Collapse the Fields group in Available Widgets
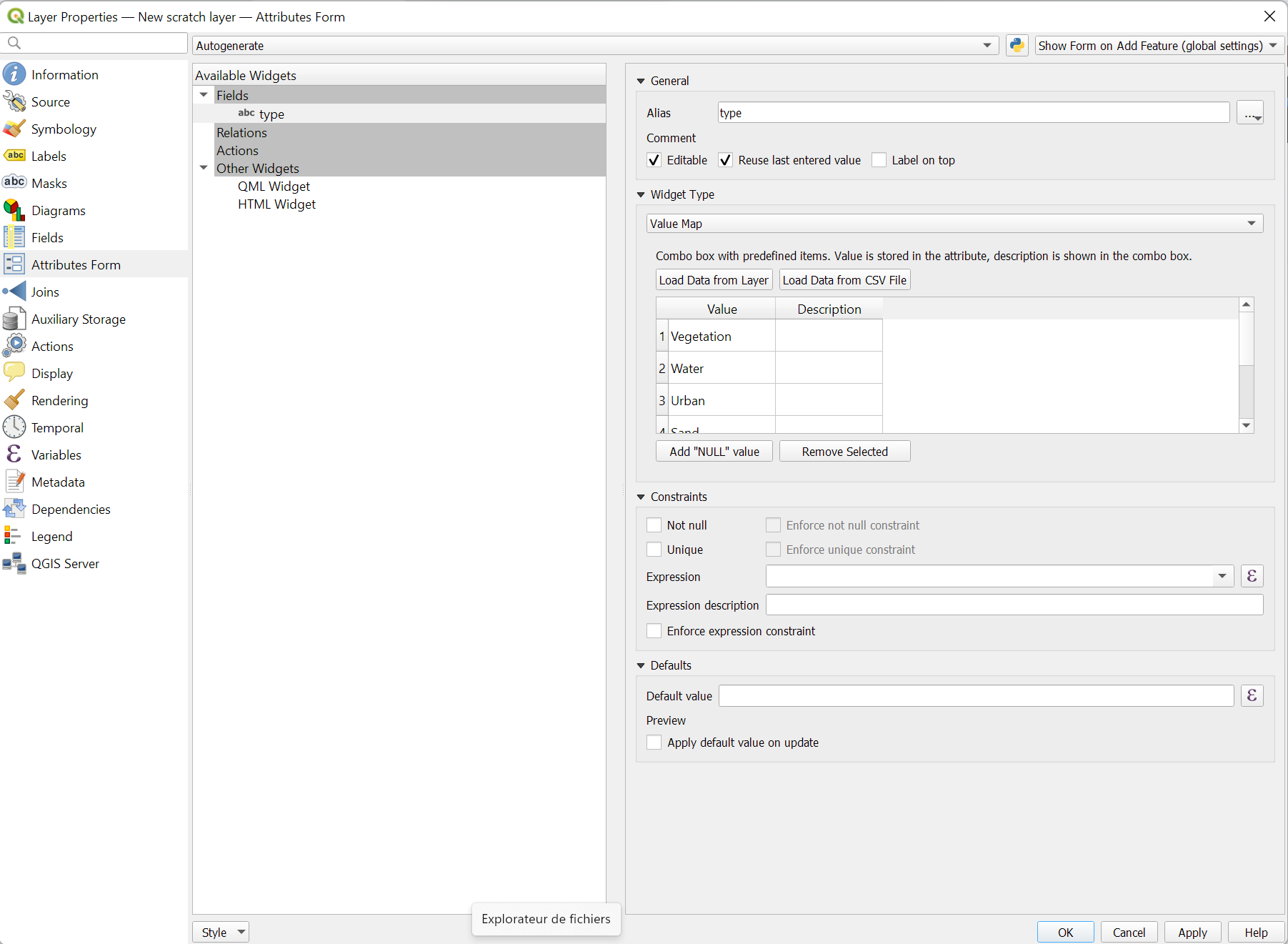 click(x=204, y=94)
